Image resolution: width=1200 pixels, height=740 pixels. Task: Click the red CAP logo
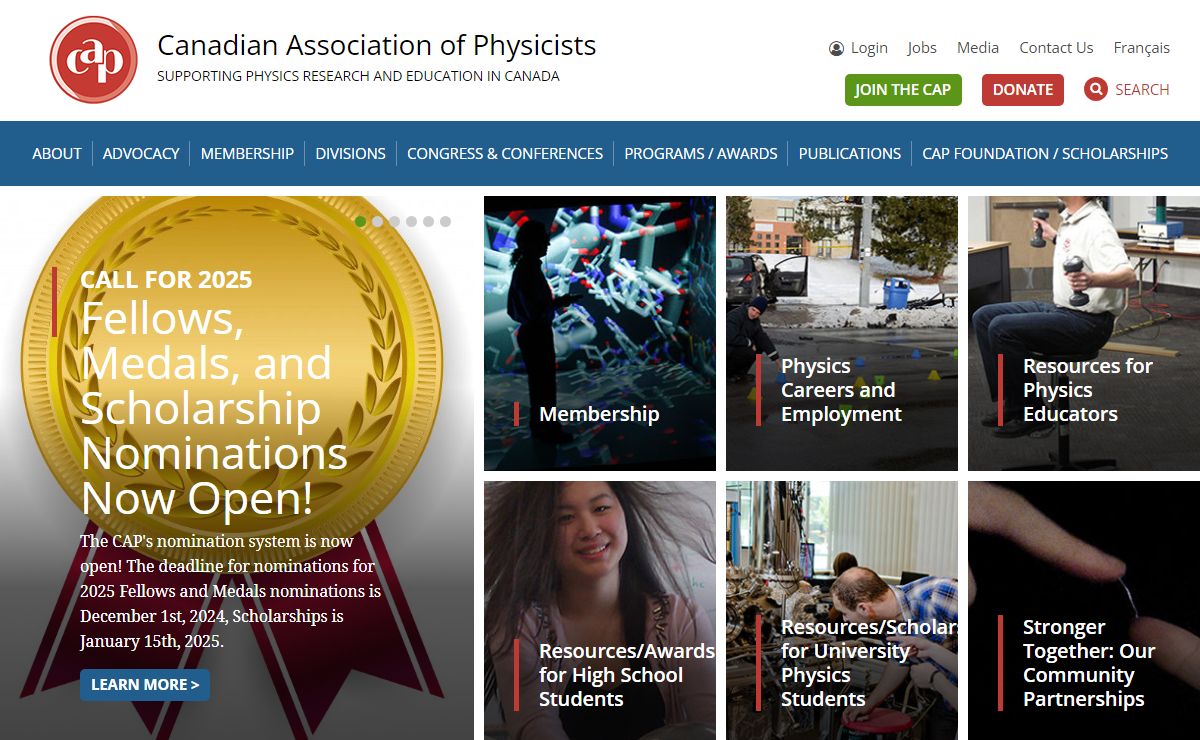(93, 60)
